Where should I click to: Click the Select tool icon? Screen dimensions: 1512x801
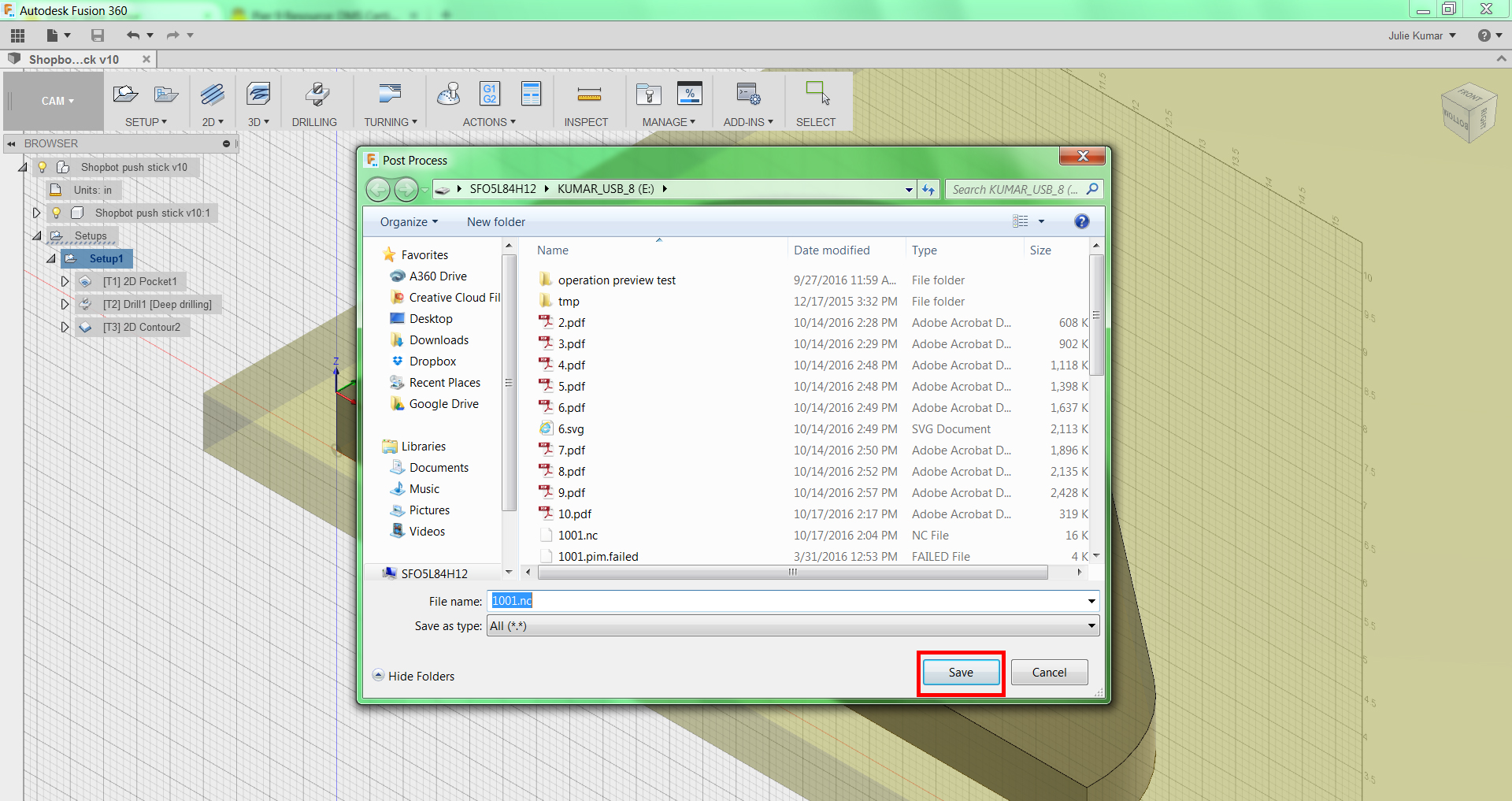tap(817, 93)
